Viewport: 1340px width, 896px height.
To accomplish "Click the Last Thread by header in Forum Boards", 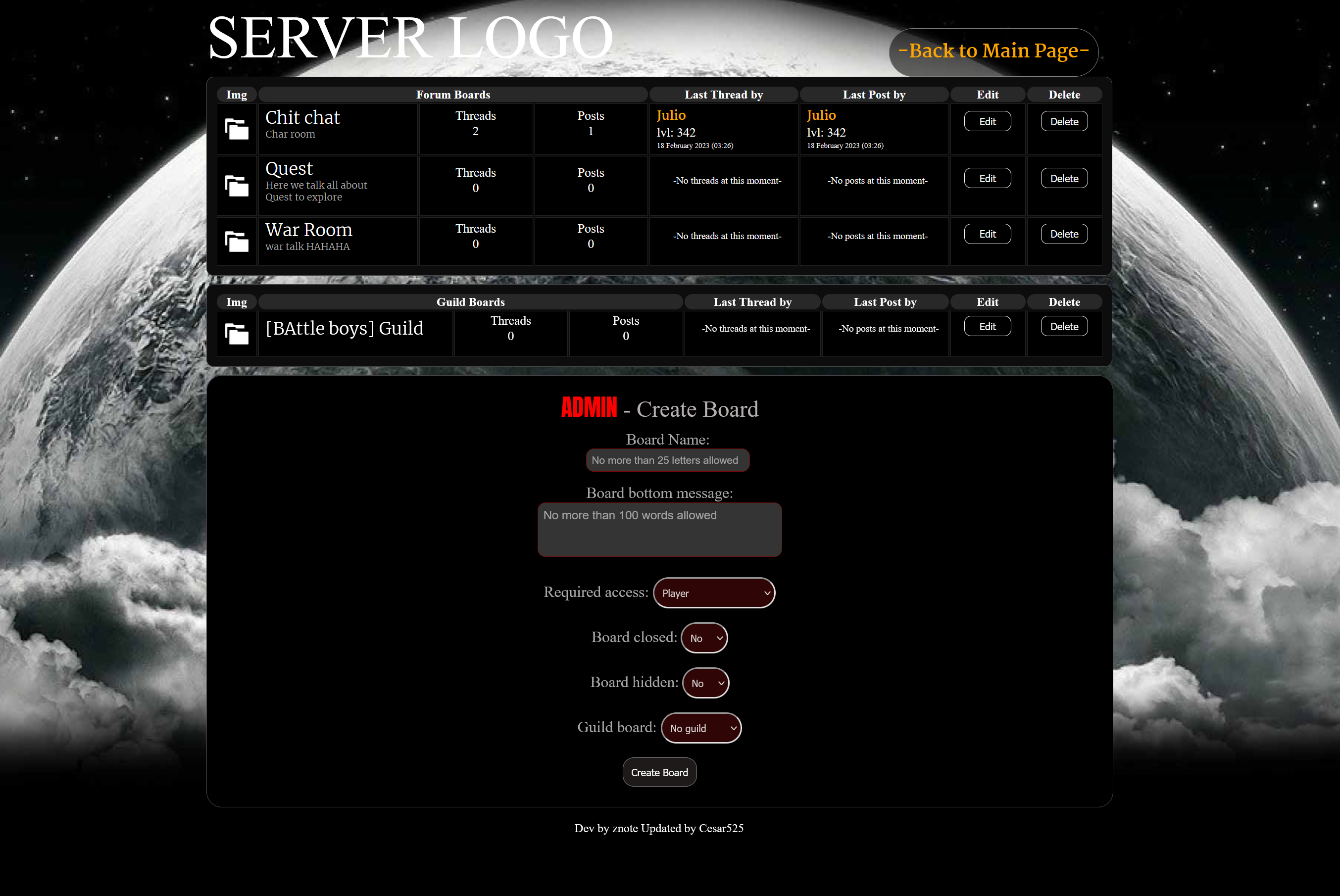I will tap(723, 94).
